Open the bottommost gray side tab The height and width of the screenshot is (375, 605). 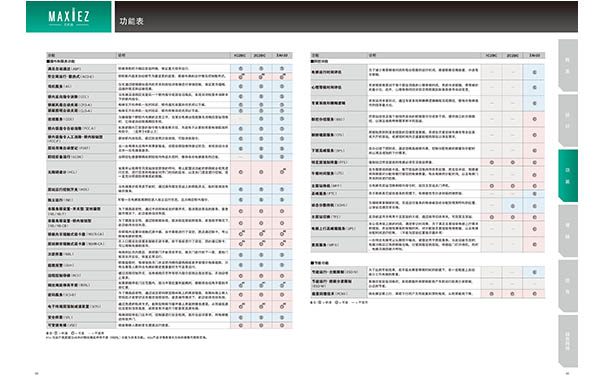click(568, 341)
